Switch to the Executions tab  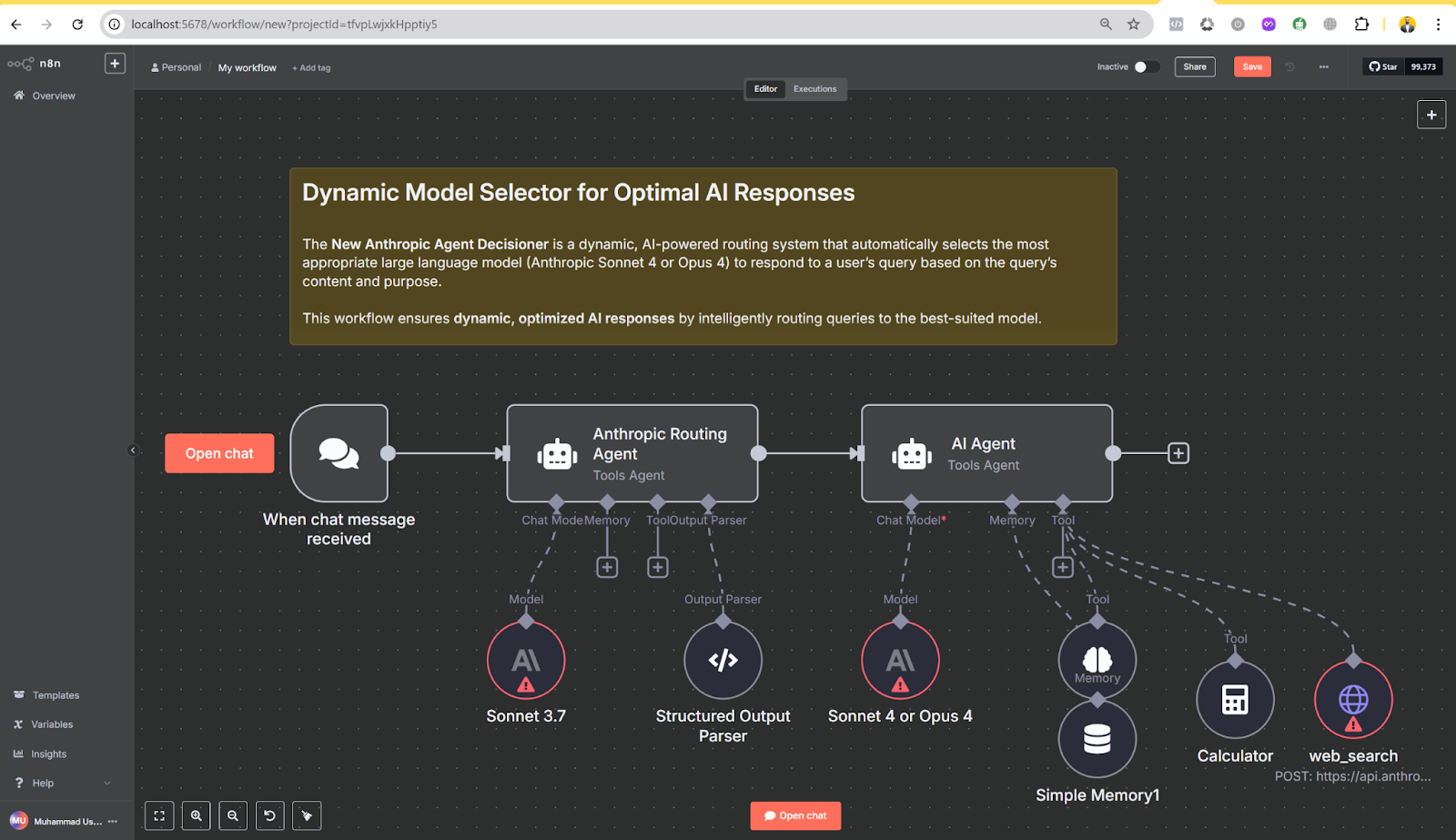814,89
